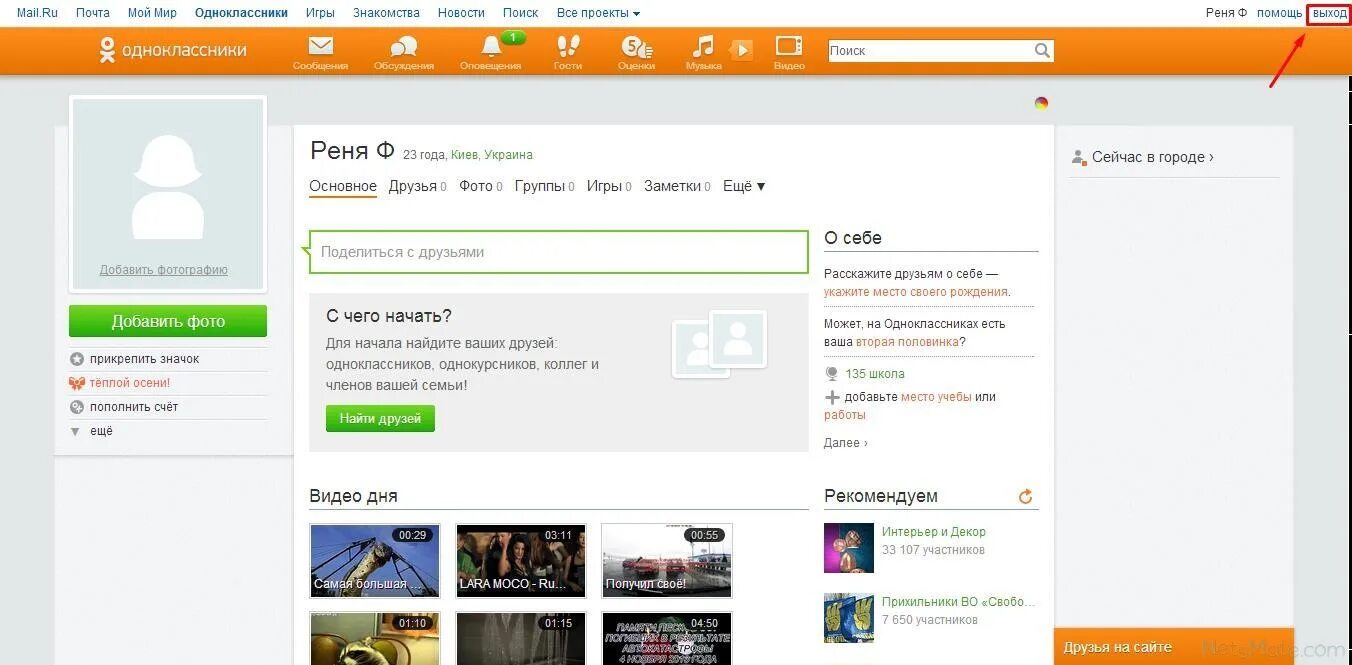
Task: Play the LARA MOCO video thumbnail
Action: point(521,560)
